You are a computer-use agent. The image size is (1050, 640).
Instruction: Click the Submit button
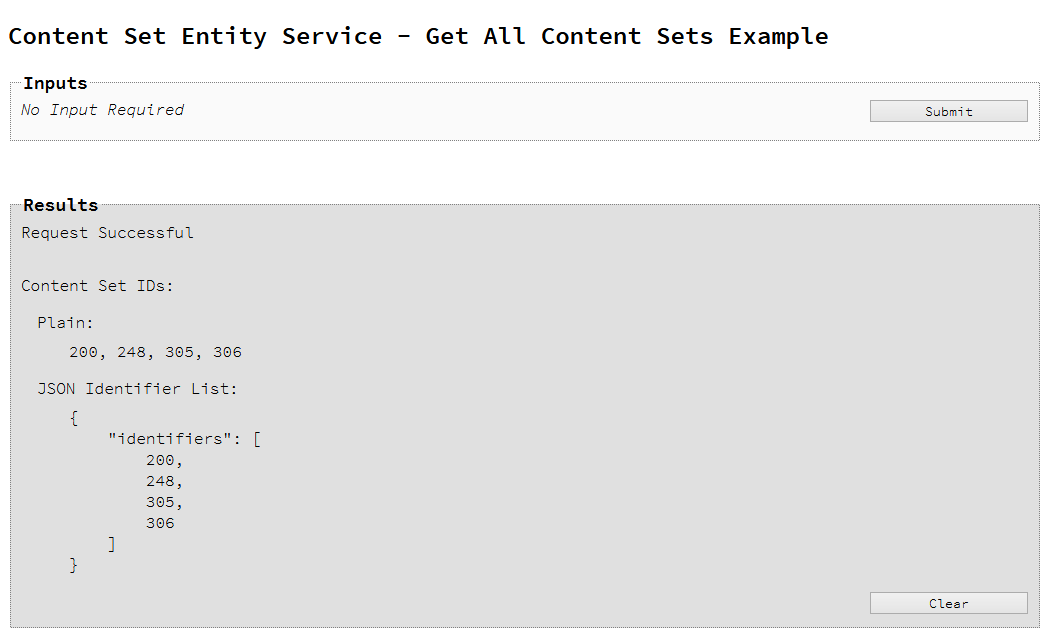(948, 111)
